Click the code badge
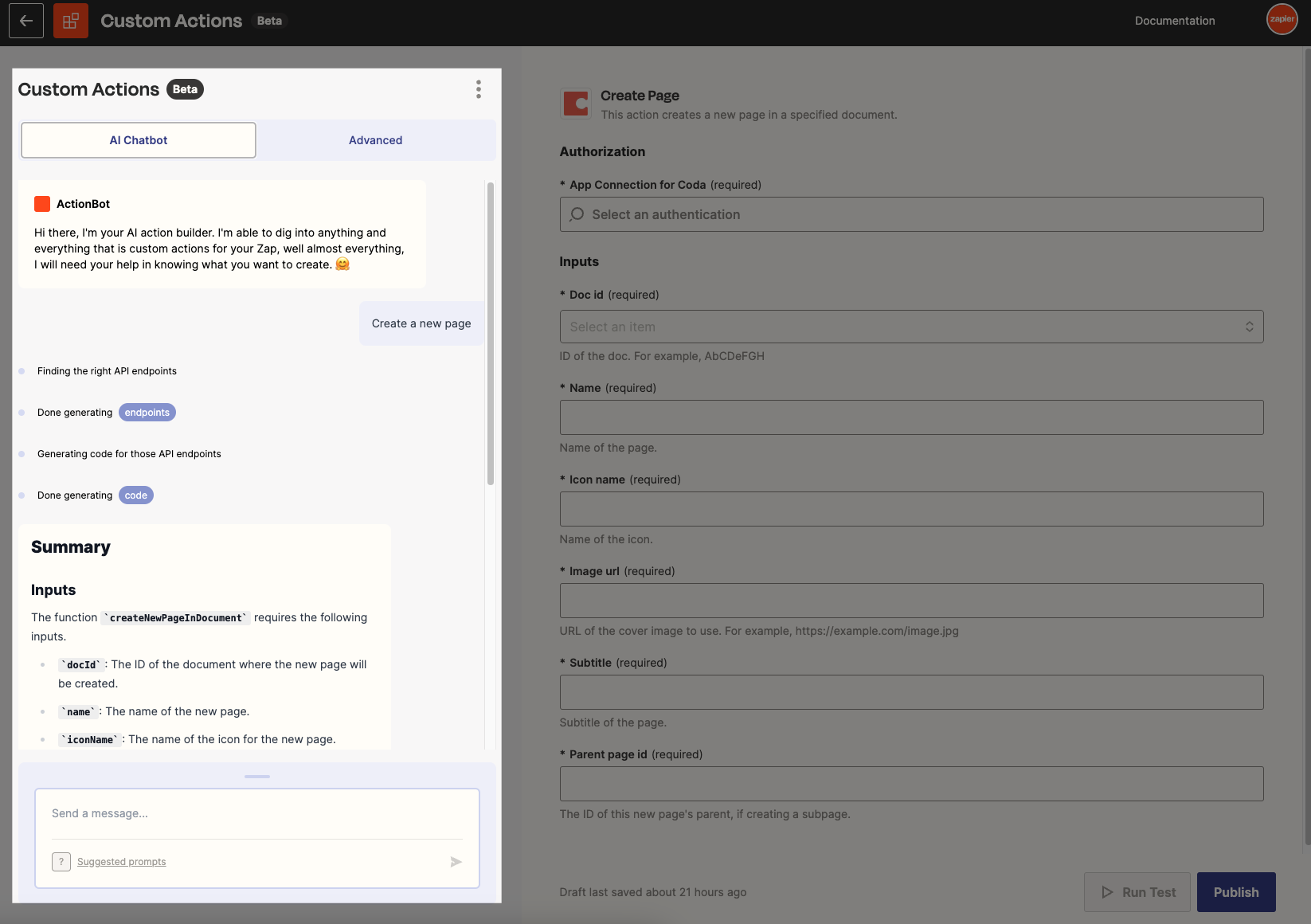This screenshot has height=924, width=1311. click(x=136, y=495)
